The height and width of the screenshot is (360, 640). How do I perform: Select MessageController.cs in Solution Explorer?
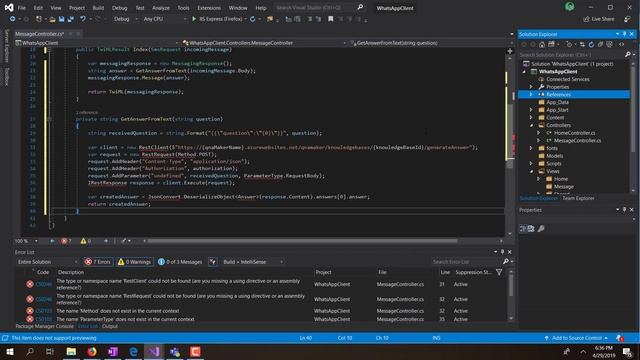tap(577, 140)
